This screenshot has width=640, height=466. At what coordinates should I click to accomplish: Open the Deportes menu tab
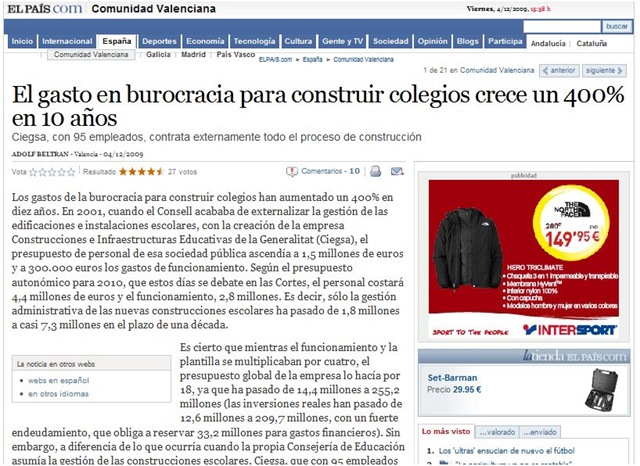tap(159, 41)
